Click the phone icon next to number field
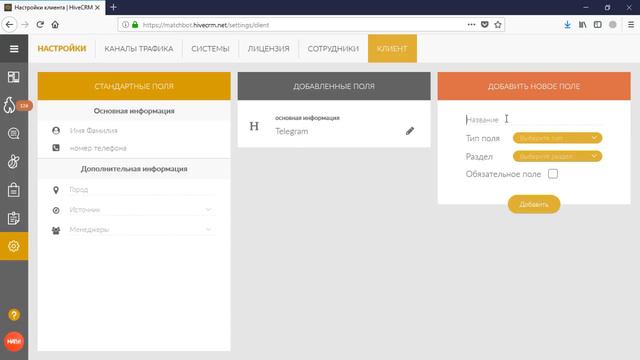 point(56,148)
